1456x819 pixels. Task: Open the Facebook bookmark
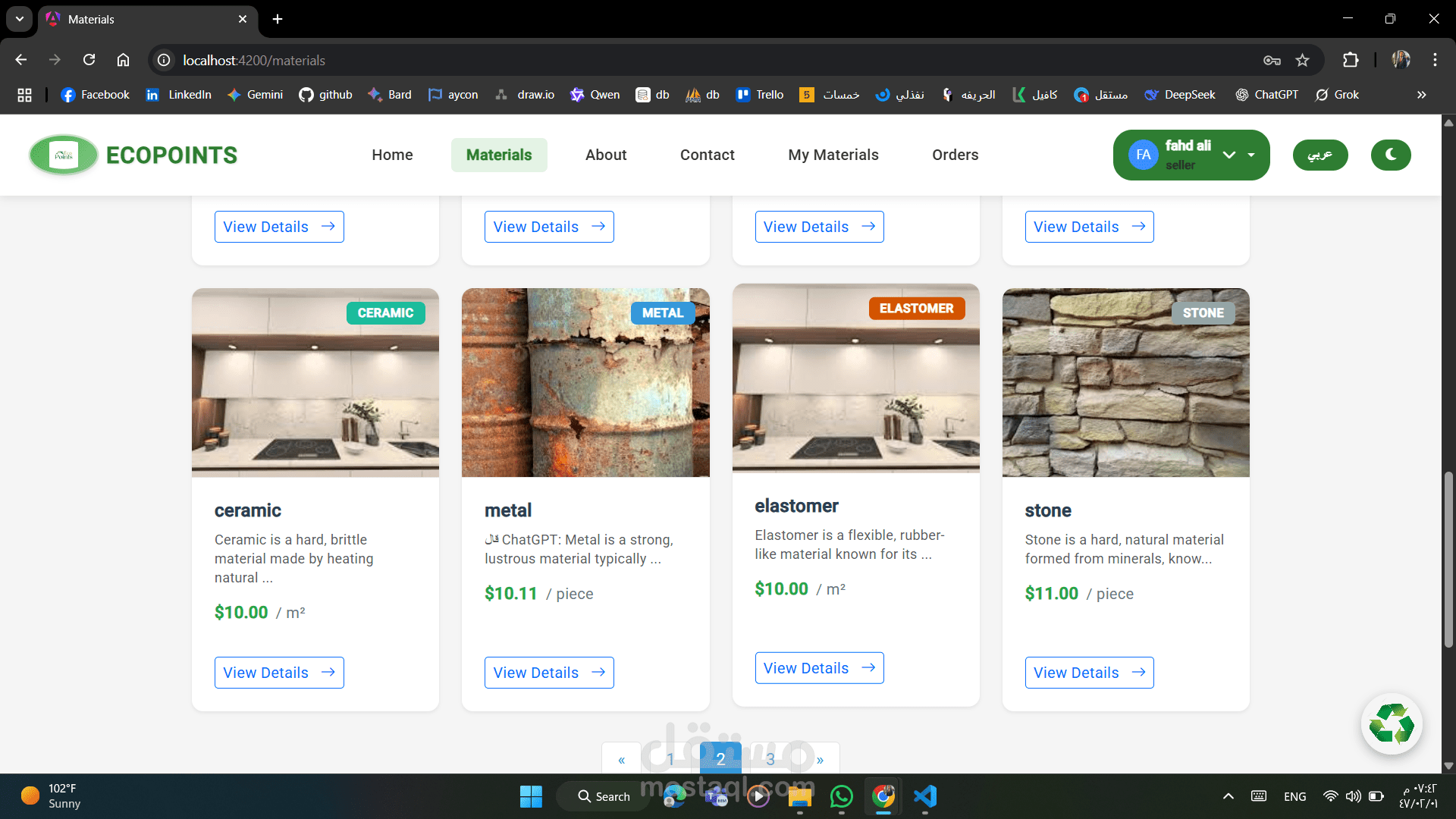(x=96, y=95)
